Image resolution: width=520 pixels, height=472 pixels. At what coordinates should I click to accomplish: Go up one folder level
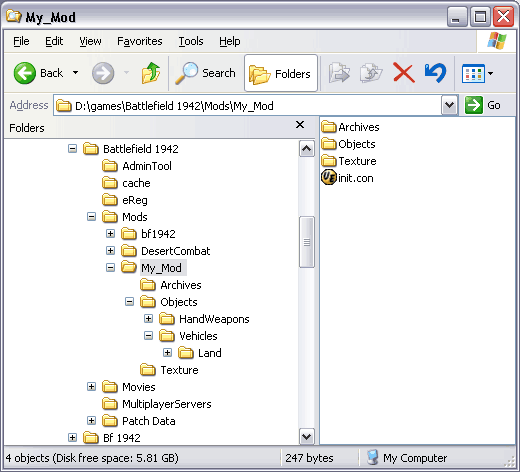click(151, 73)
